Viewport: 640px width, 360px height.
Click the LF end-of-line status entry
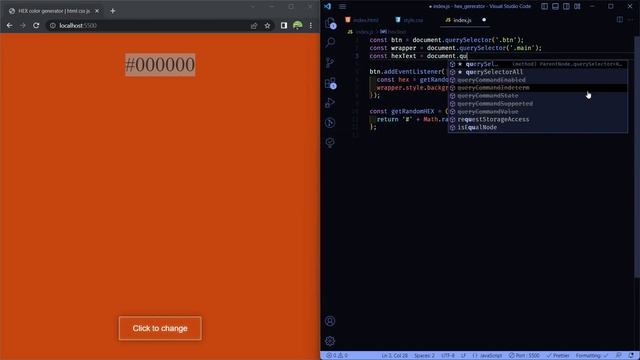463,356
